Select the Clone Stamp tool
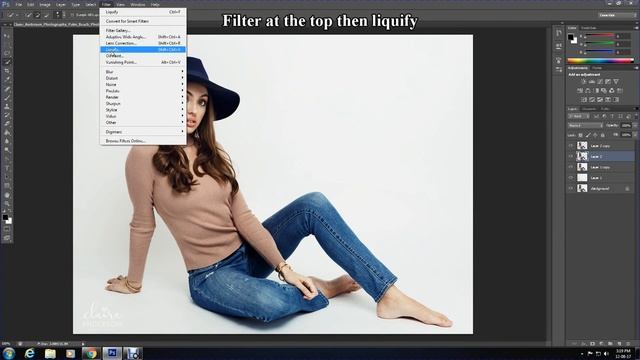This screenshot has height=360, width=640. [x=7, y=106]
